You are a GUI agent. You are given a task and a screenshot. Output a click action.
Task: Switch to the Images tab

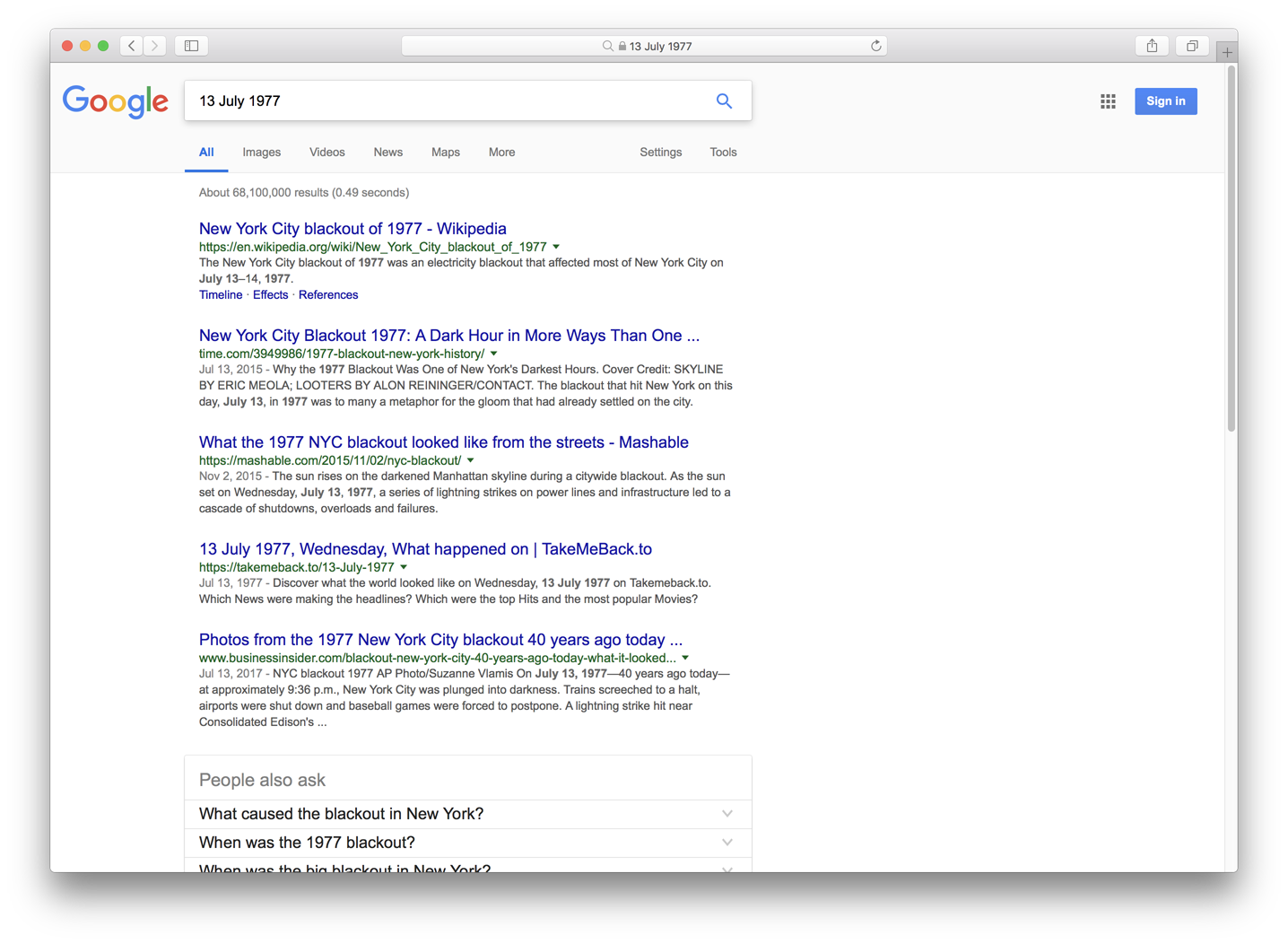coord(261,153)
